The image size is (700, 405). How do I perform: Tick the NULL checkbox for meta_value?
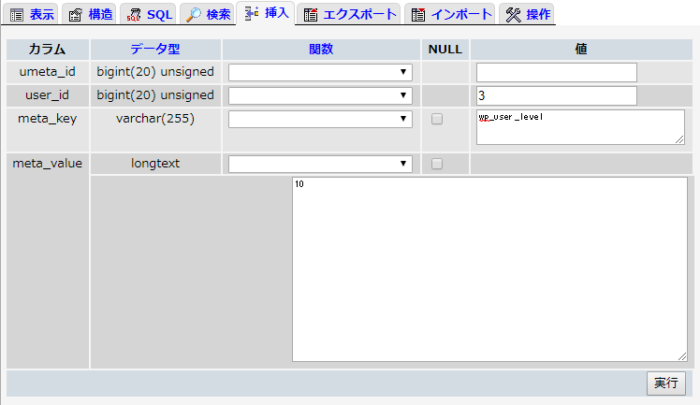pyautogui.click(x=437, y=164)
